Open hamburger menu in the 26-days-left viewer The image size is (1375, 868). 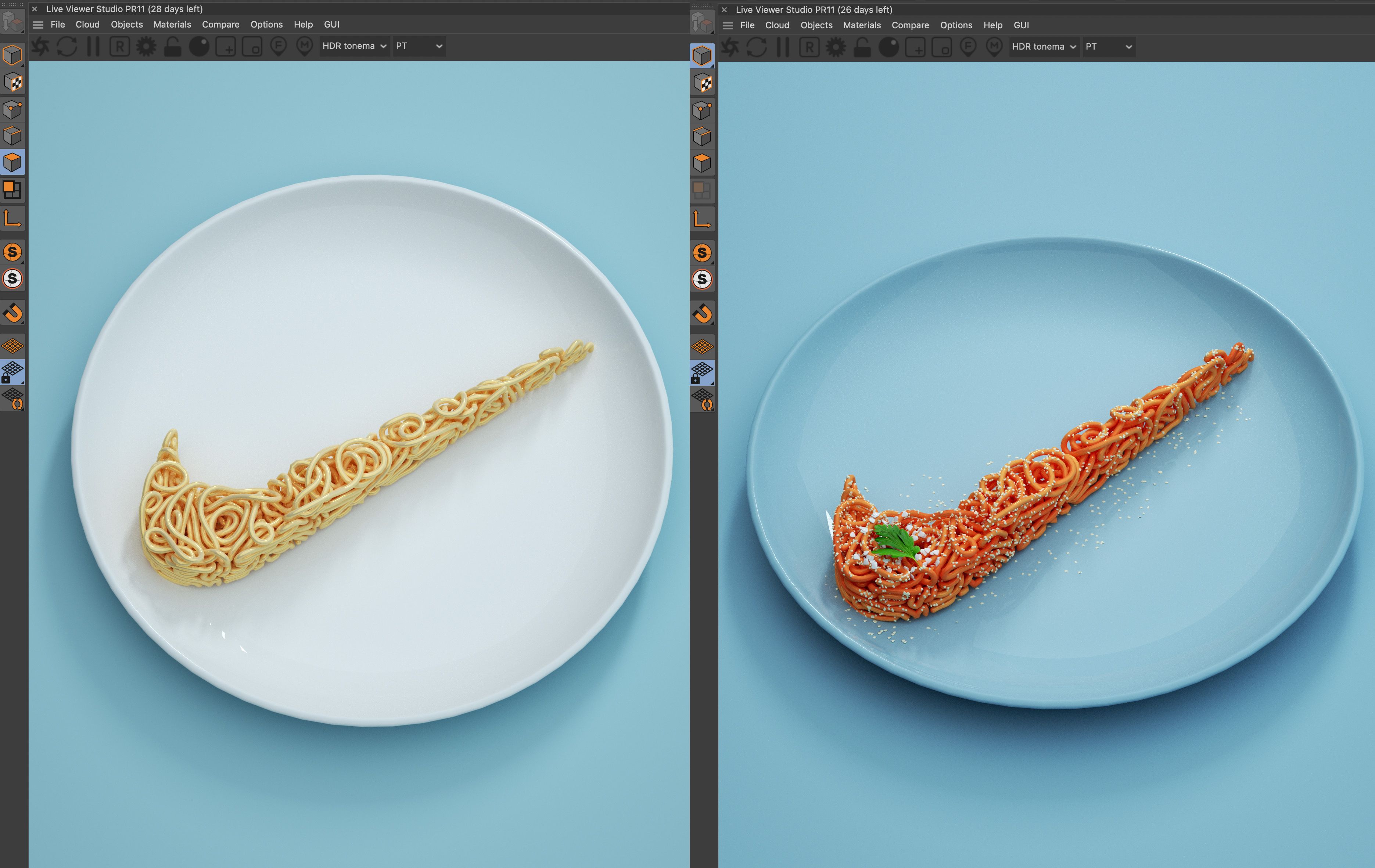coord(728,26)
